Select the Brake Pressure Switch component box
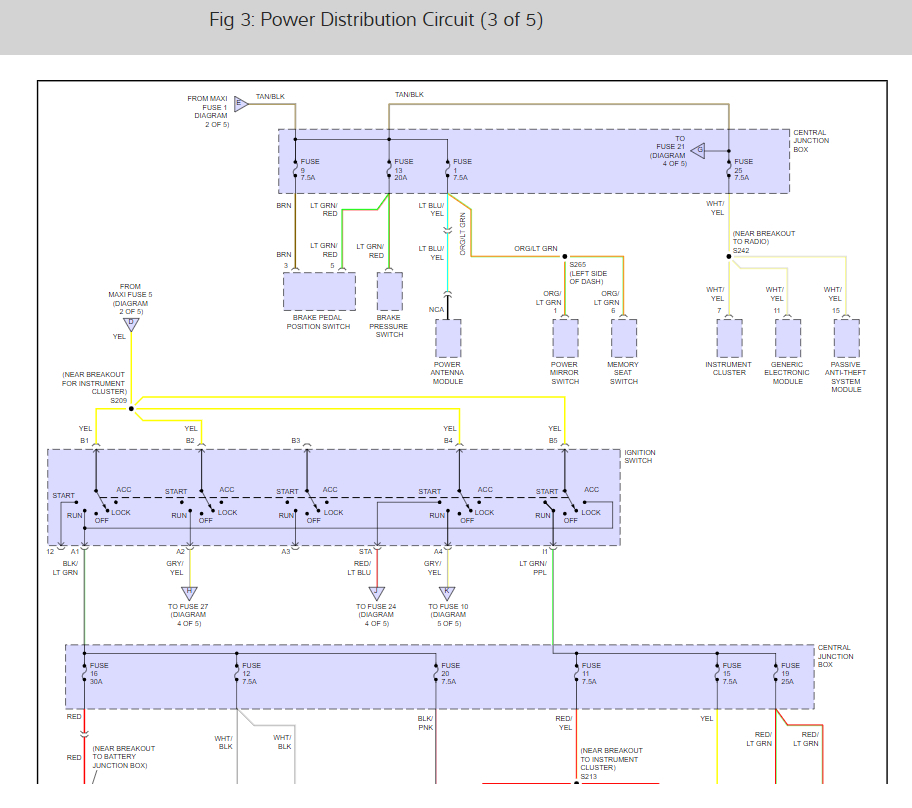912x808 pixels. (390, 291)
